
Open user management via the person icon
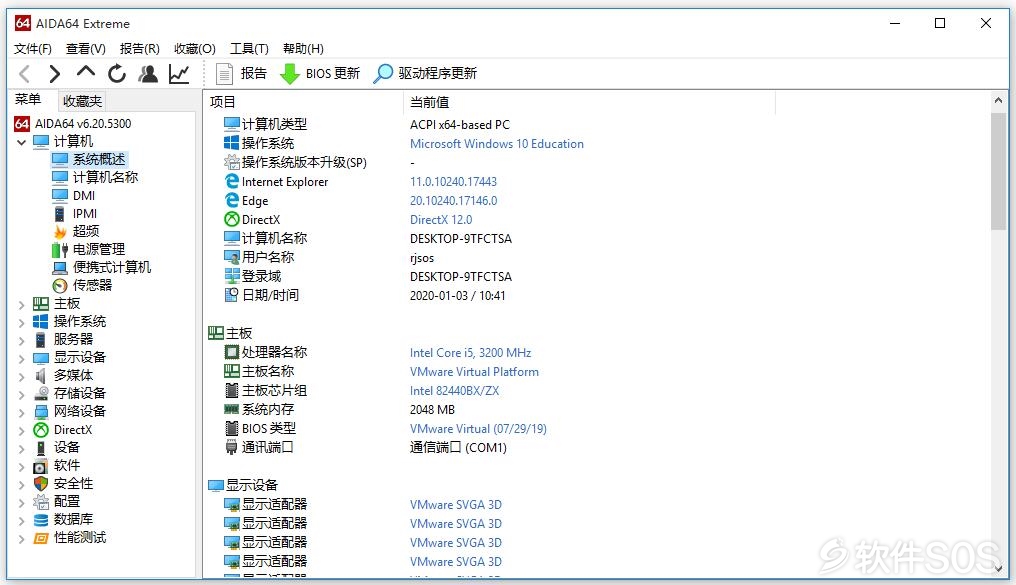[148, 74]
